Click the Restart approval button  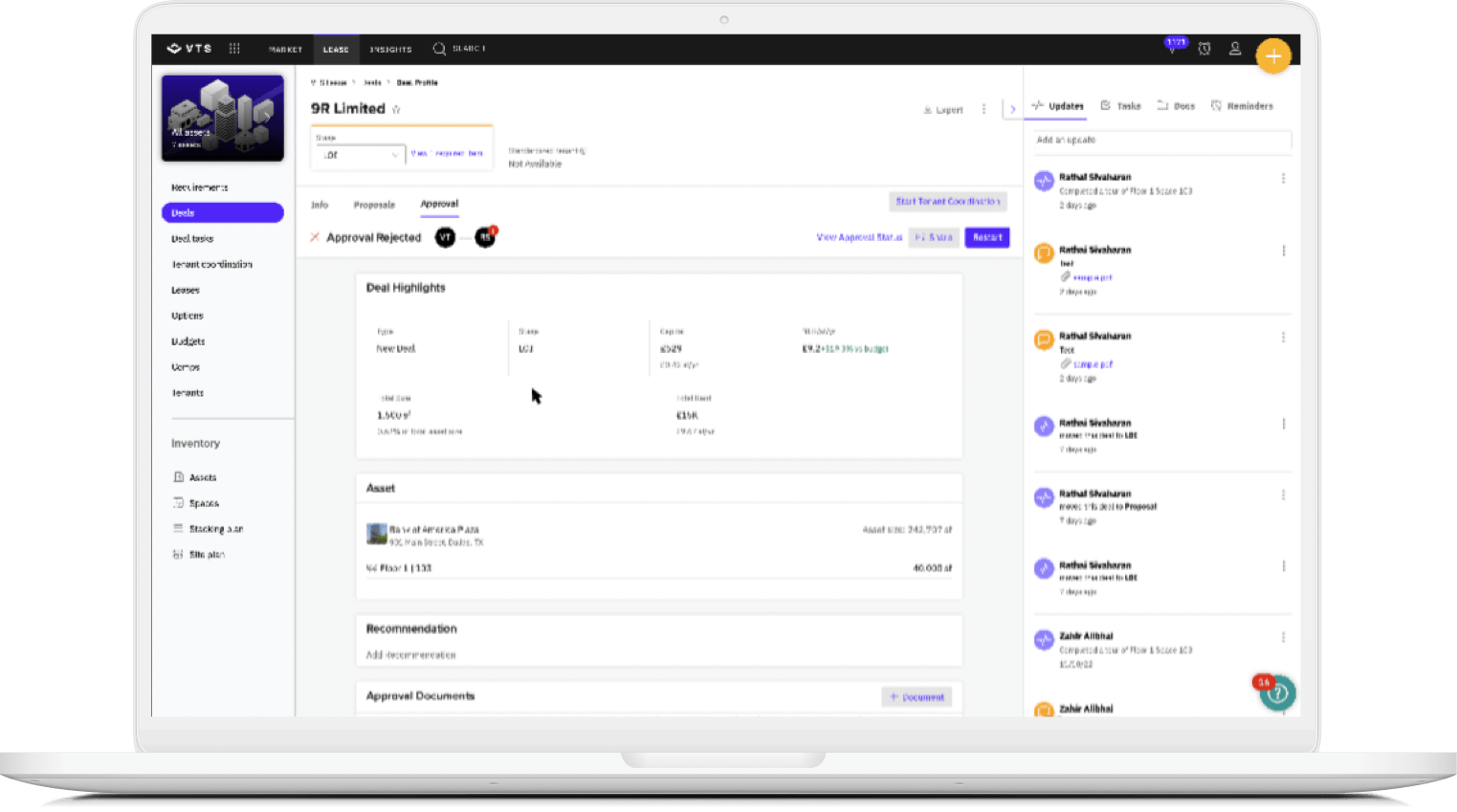[987, 237]
